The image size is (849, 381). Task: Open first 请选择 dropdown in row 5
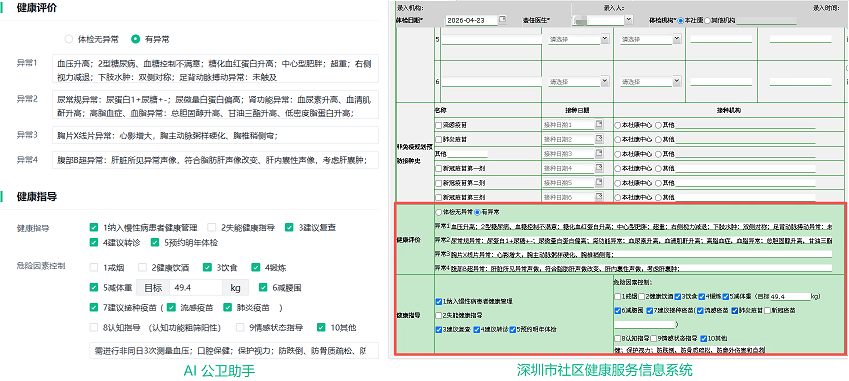[604, 39]
